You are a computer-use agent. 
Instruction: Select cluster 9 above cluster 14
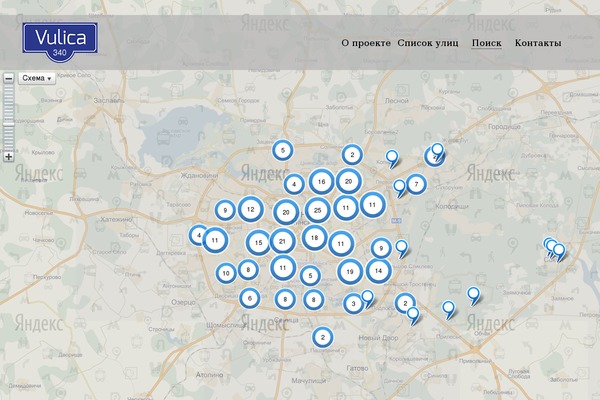click(381, 248)
